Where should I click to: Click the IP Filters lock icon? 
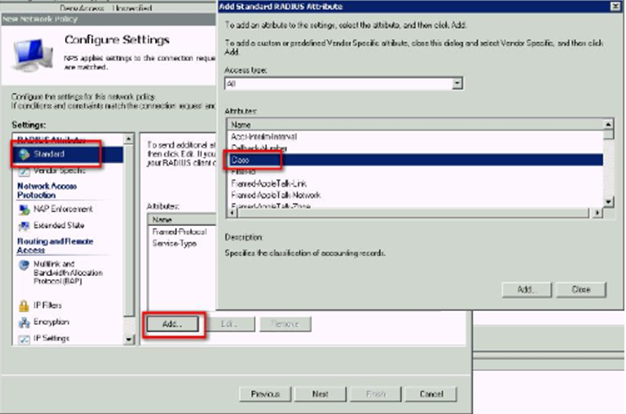point(24,306)
